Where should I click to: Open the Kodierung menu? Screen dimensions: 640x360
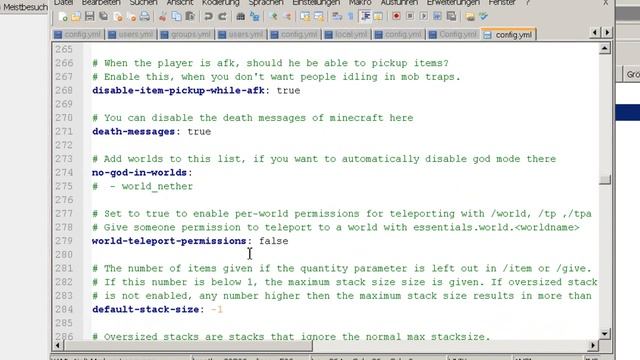click(221, 2)
